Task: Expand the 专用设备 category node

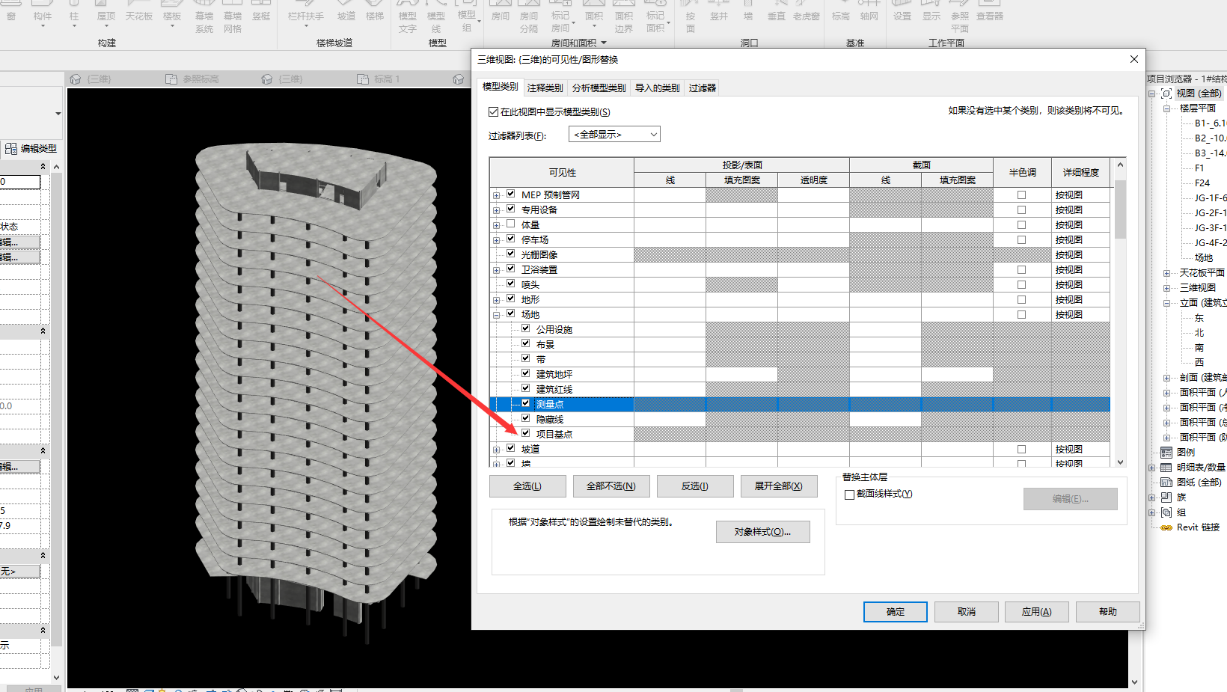Action: point(496,210)
